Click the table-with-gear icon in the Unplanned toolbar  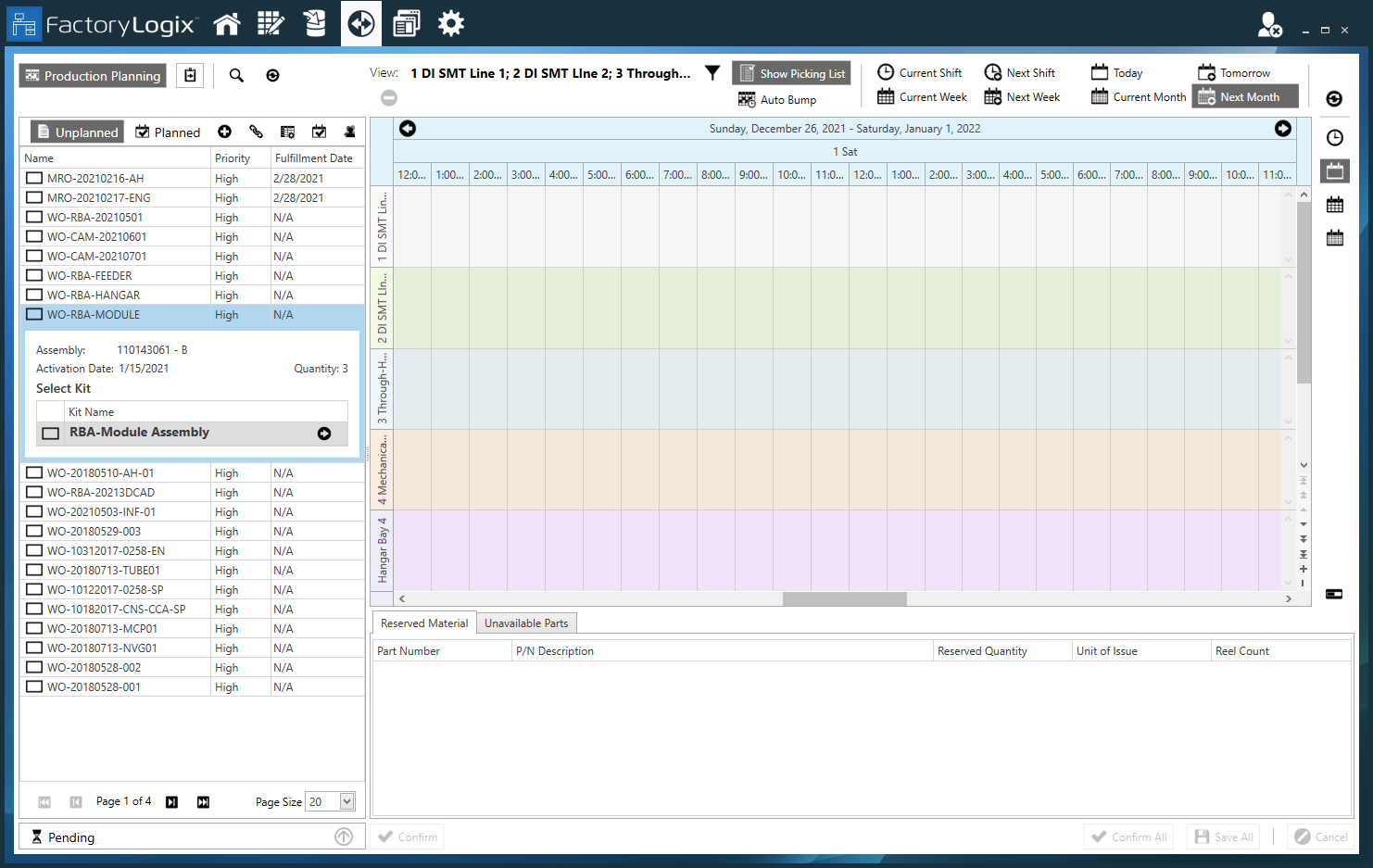(x=288, y=132)
